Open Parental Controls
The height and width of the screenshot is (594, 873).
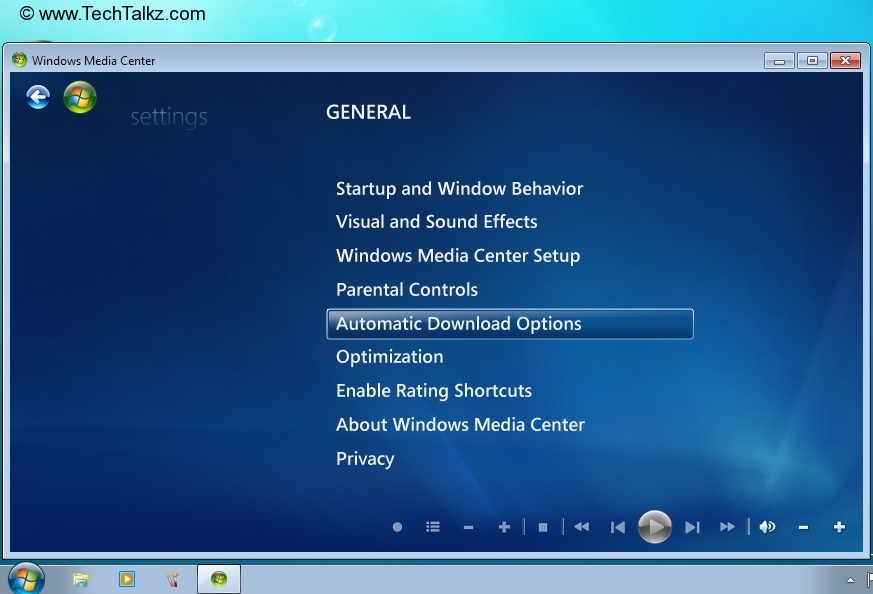406,289
